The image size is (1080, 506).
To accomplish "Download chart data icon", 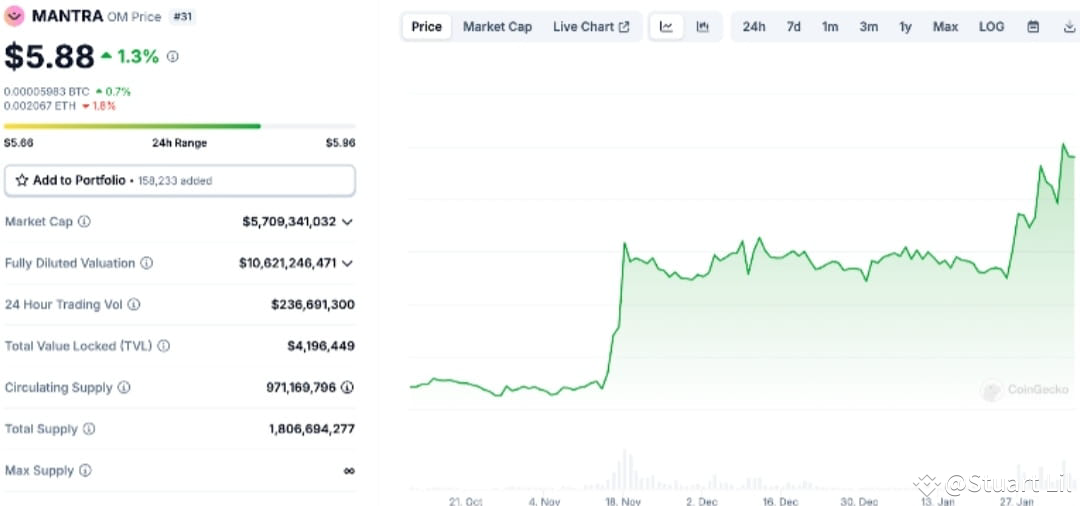I will [1069, 27].
